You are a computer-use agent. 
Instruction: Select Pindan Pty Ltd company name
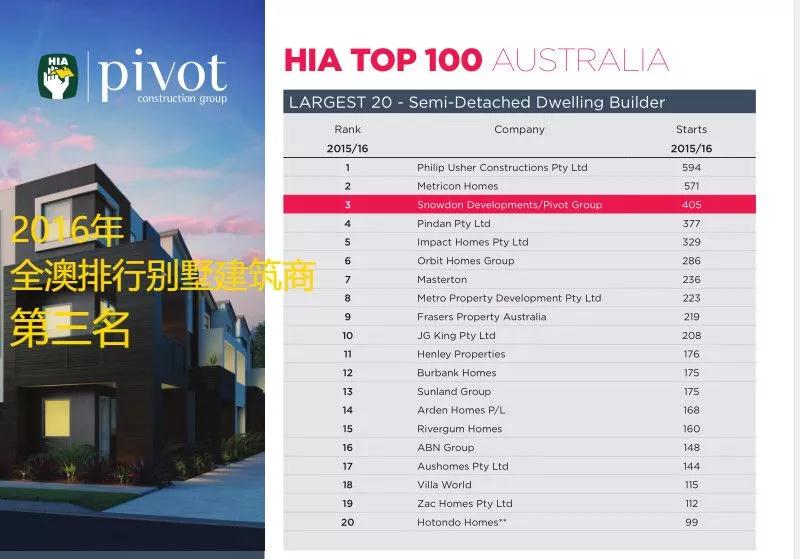(x=454, y=223)
